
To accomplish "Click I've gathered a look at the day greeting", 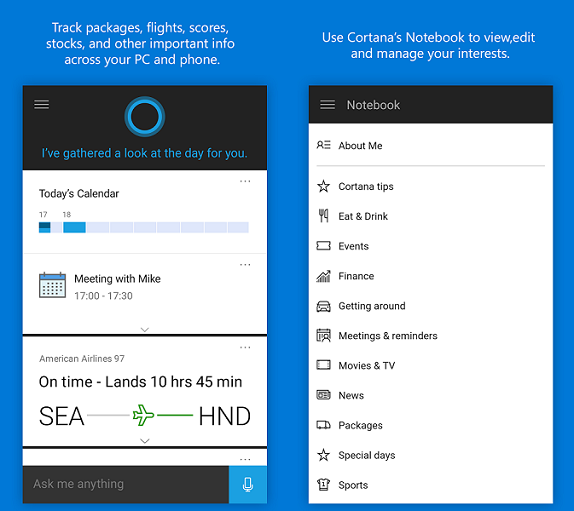I will tap(145, 153).
